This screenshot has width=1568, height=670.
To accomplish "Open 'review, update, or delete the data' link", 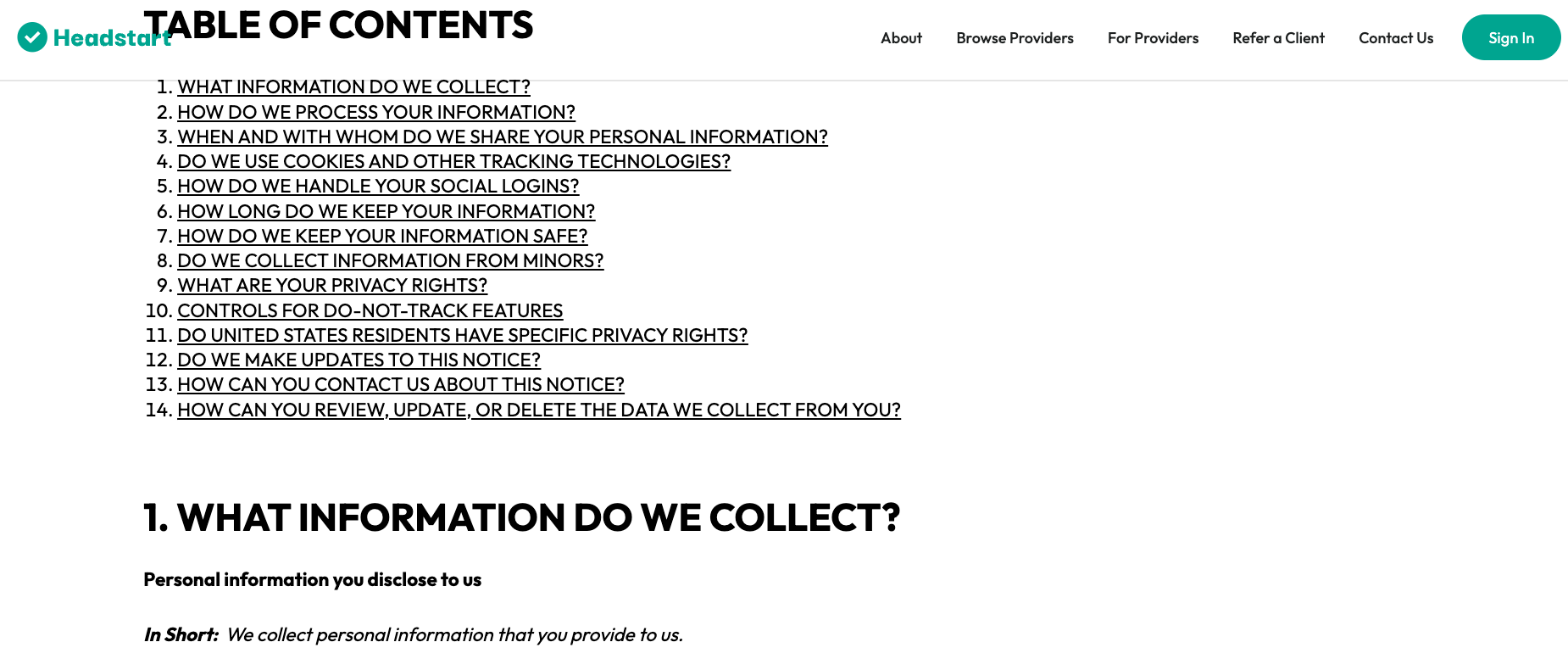I will click(538, 410).
